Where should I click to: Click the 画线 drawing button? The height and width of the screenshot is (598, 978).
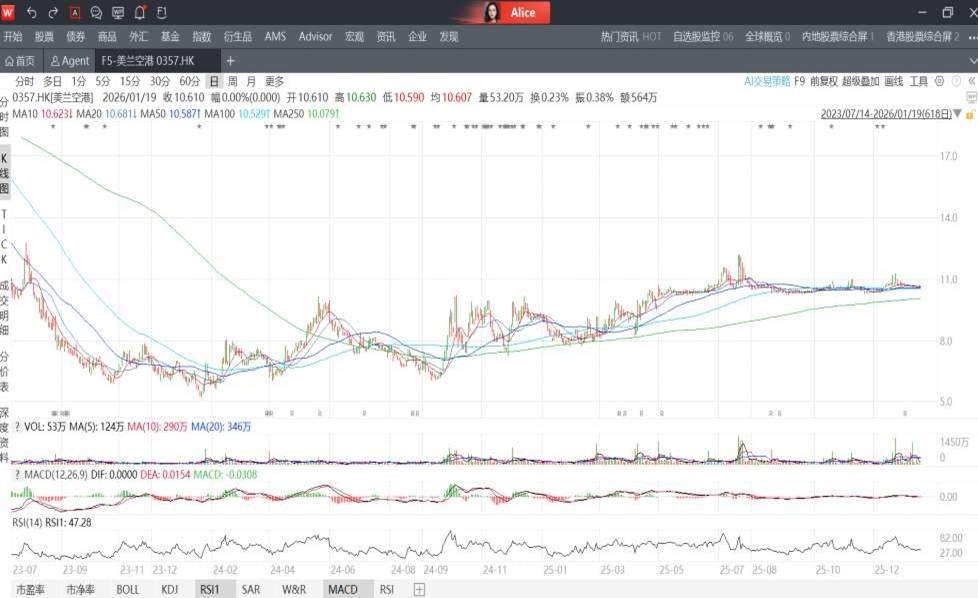pos(894,81)
